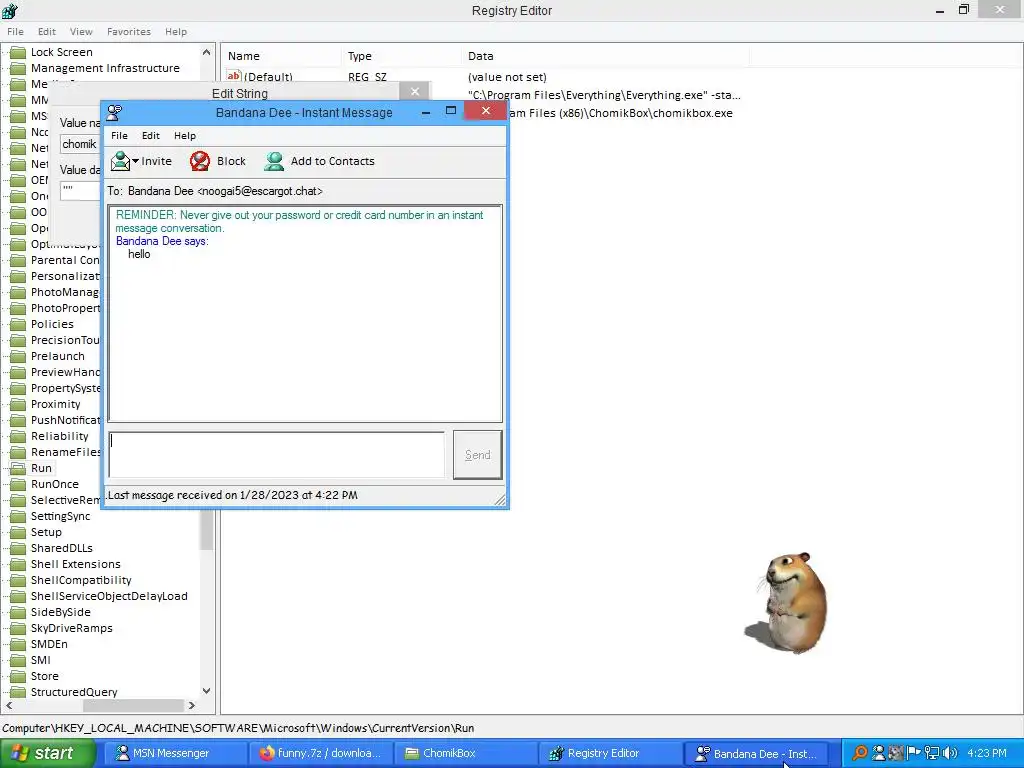
Task: Open the Action Center flag tray icon
Action: 914,753
